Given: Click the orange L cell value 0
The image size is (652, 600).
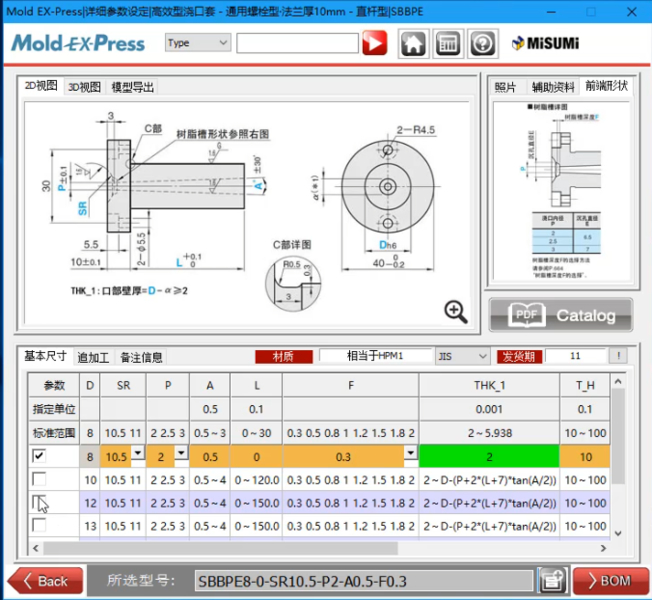Looking at the screenshot, I should tap(256, 457).
